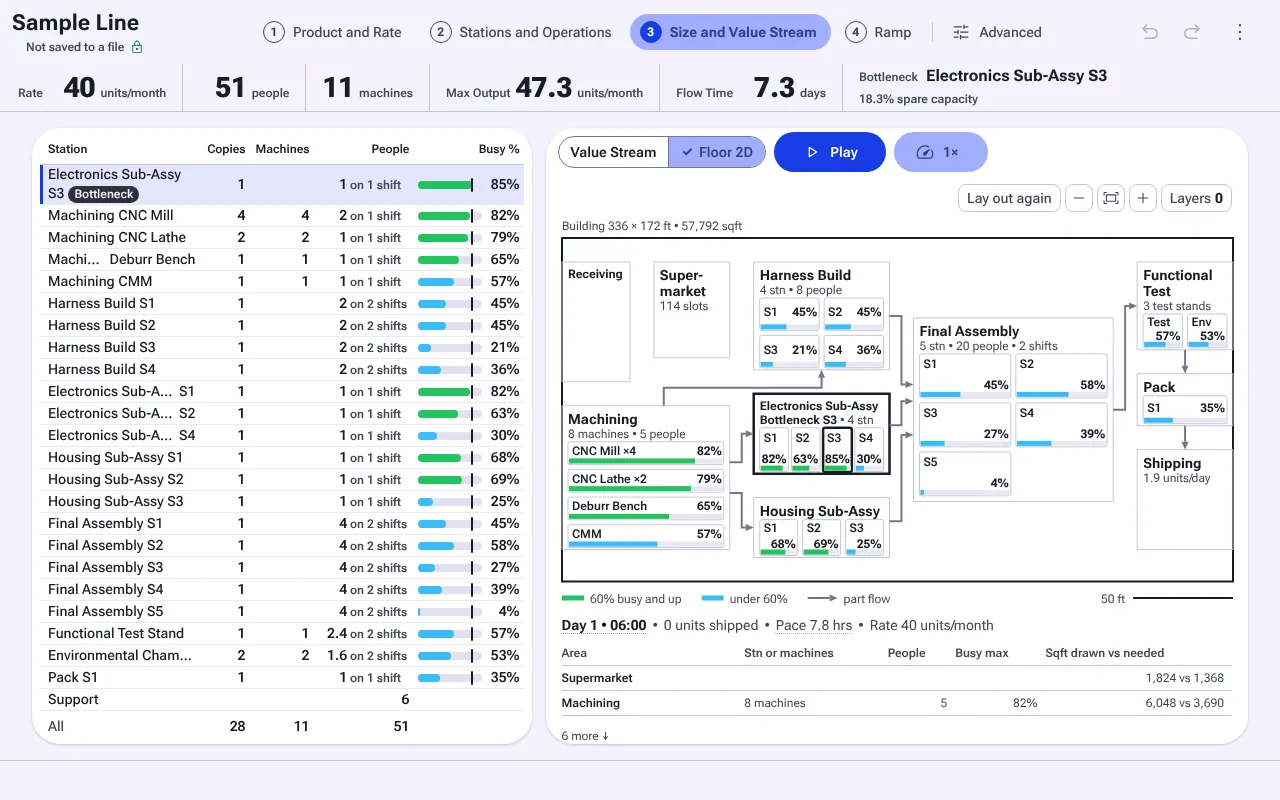Image resolution: width=1280 pixels, height=800 pixels.
Task: Open the three-dot more options menu
Action: click(1240, 32)
